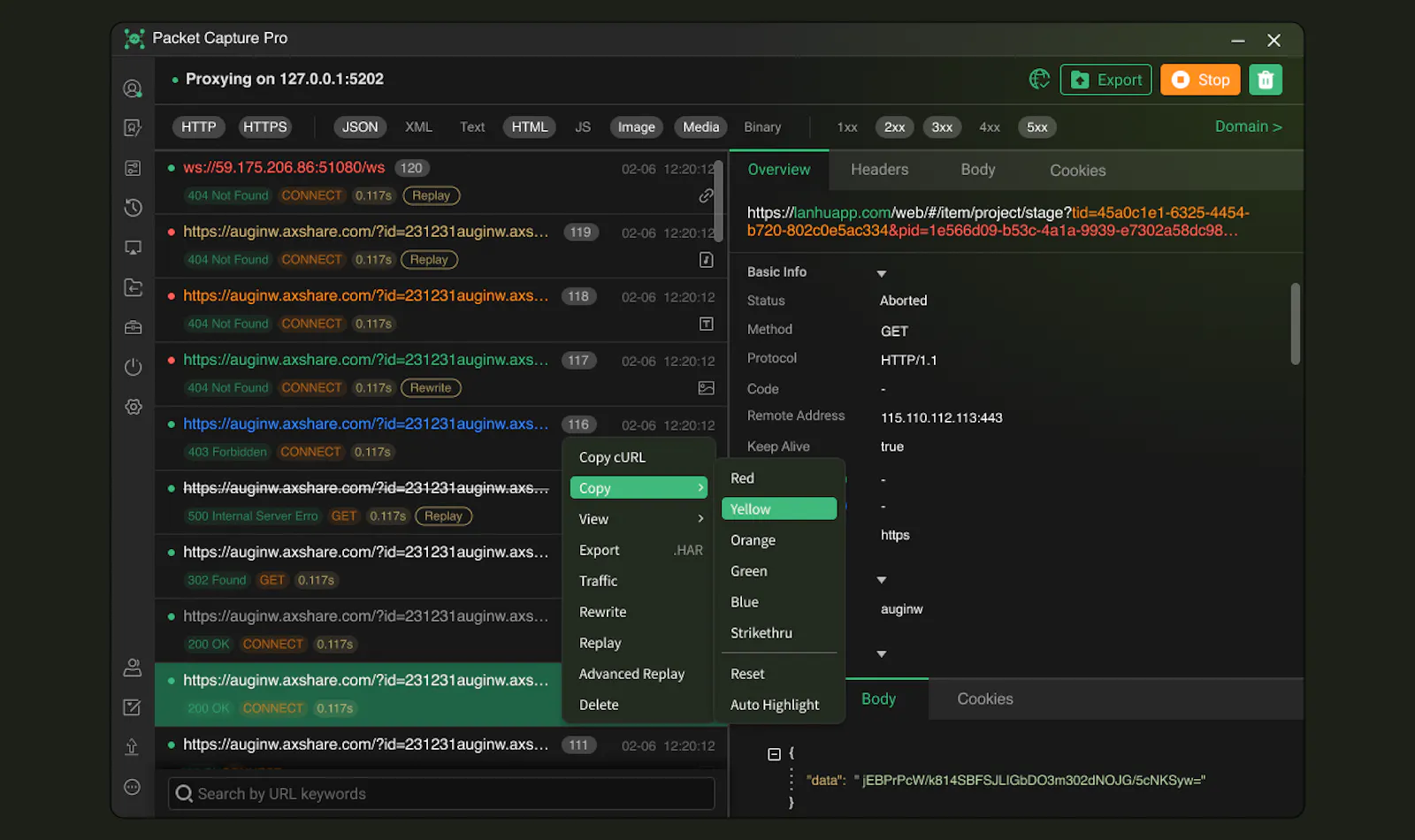Click the upload arrow sidebar icon
Image resolution: width=1415 pixels, height=840 pixels.
tap(133, 747)
